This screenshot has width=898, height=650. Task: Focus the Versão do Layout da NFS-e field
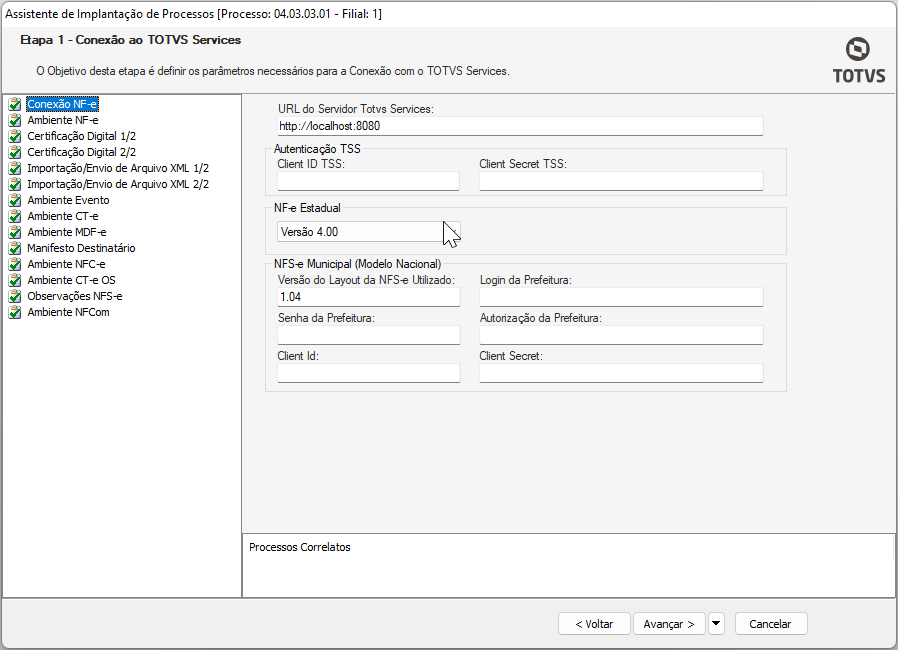pyautogui.click(x=369, y=297)
